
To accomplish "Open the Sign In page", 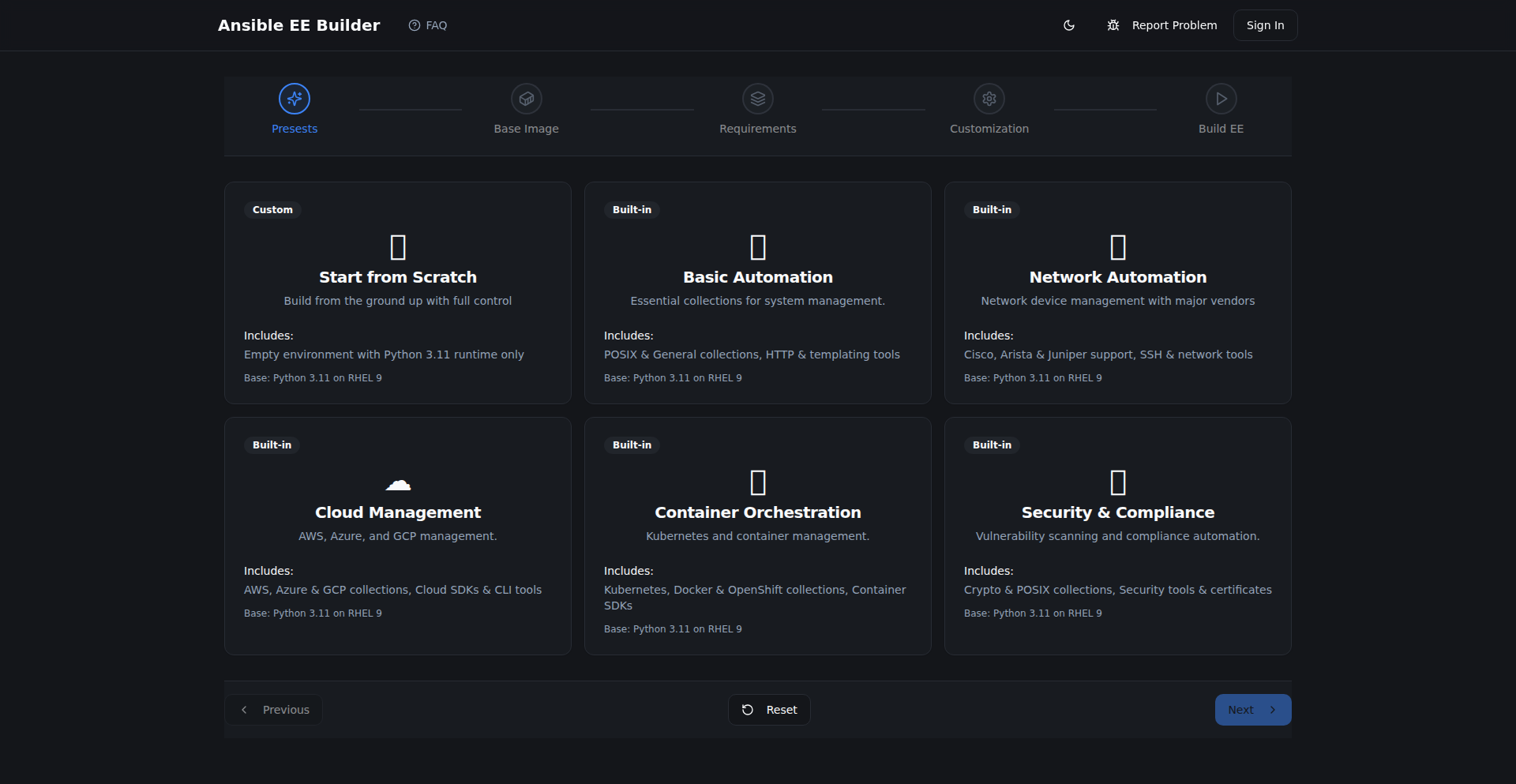I will pos(1265,25).
